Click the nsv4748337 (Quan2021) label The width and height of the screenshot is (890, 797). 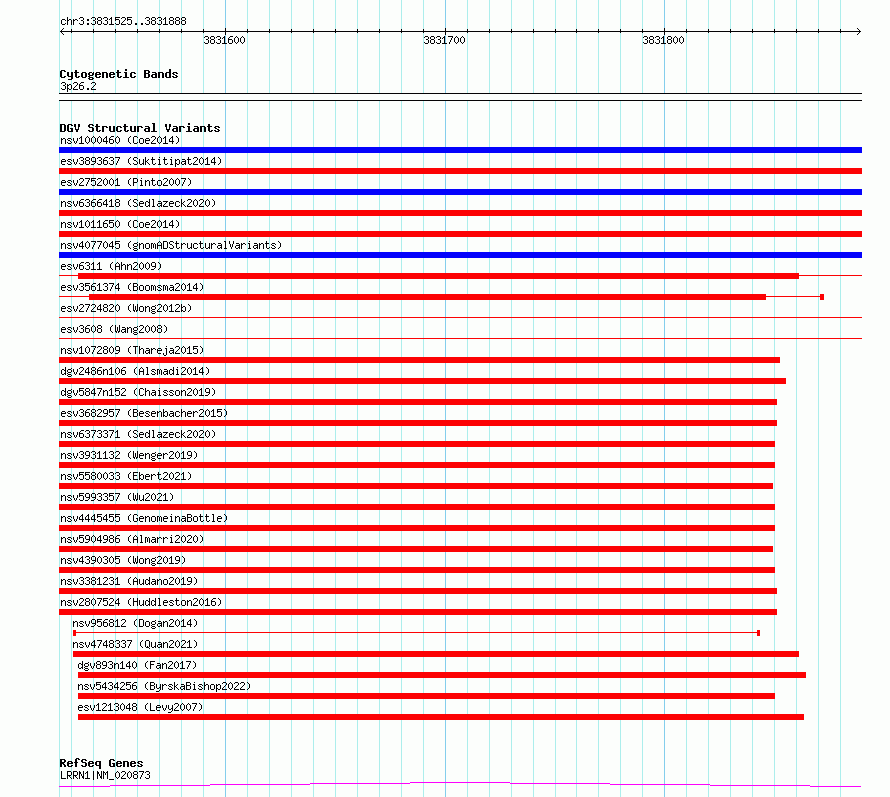click(135, 644)
